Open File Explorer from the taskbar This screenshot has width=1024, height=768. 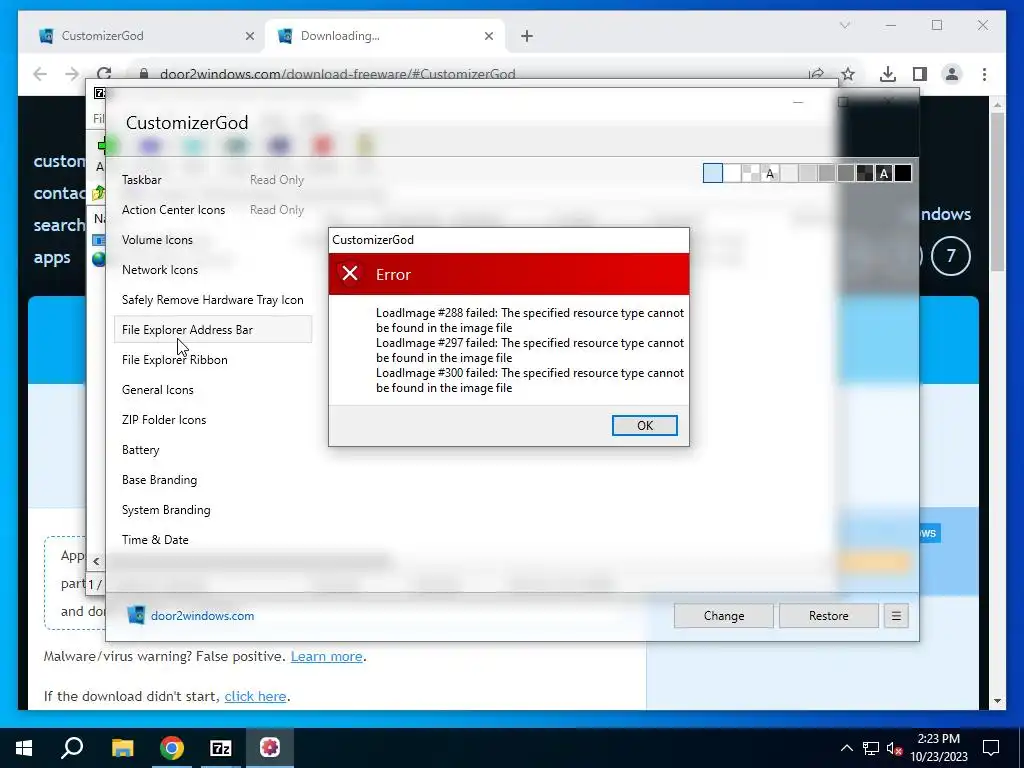click(x=122, y=748)
